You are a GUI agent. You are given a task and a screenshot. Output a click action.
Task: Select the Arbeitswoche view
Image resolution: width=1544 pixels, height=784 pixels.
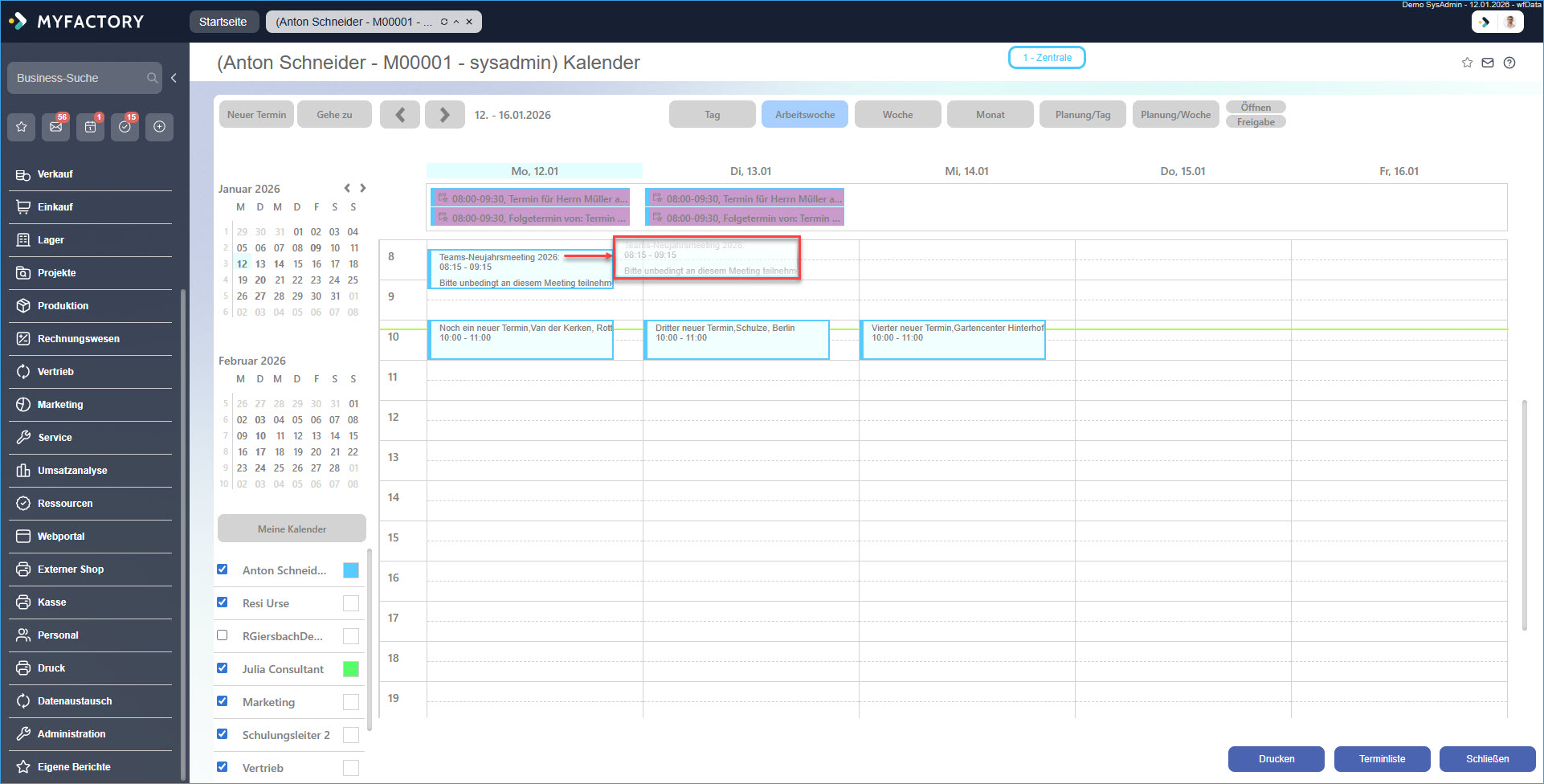click(805, 115)
